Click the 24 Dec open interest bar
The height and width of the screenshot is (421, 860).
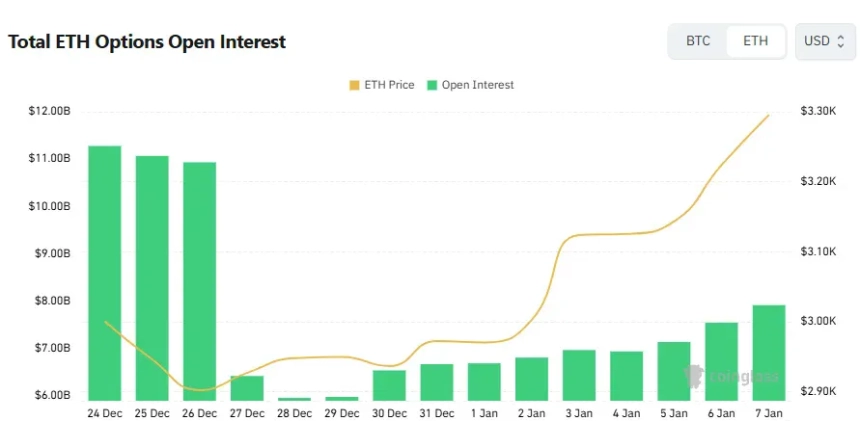pos(105,272)
